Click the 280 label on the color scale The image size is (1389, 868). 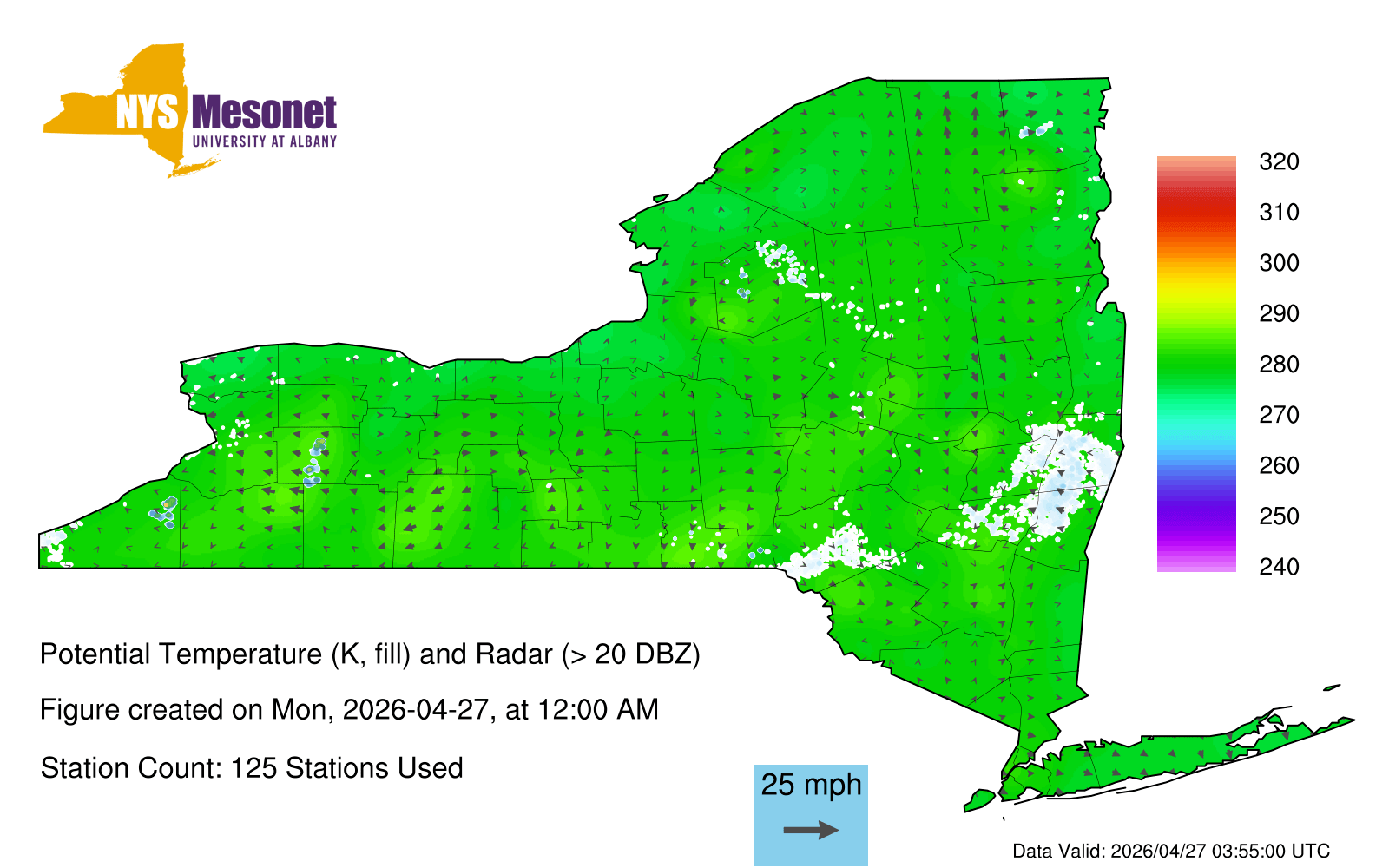(1279, 365)
